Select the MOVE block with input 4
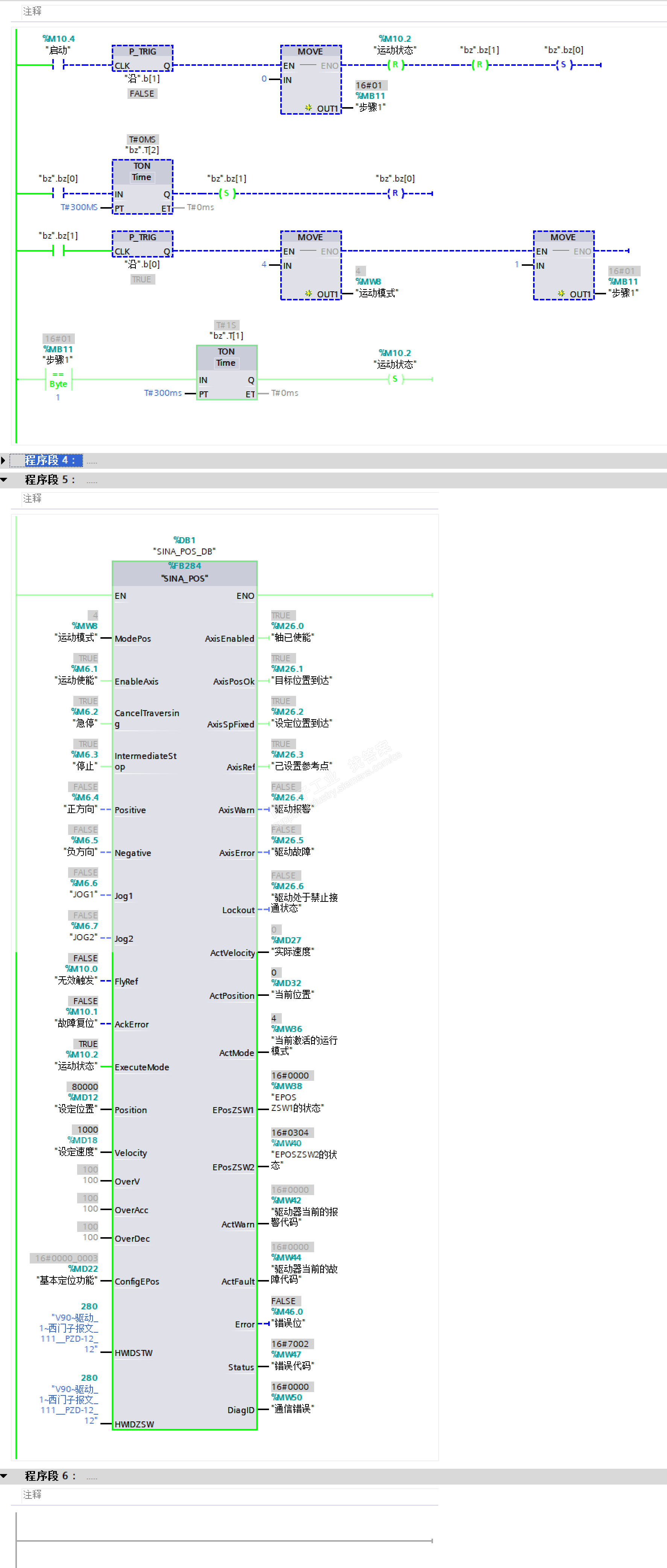Viewport: 667px width, 1568px height. click(x=311, y=265)
